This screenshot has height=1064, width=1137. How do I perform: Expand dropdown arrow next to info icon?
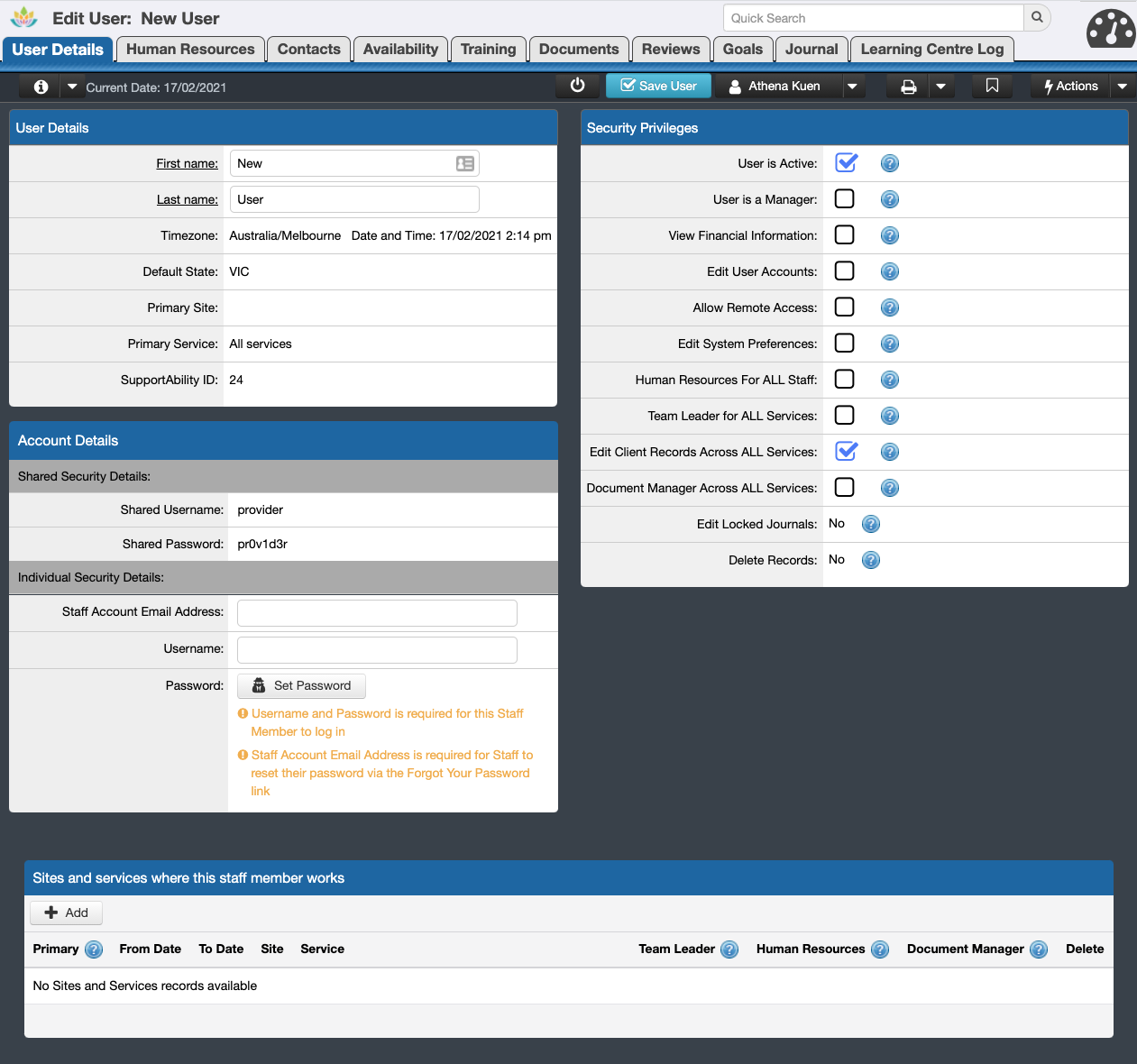point(72,87)
